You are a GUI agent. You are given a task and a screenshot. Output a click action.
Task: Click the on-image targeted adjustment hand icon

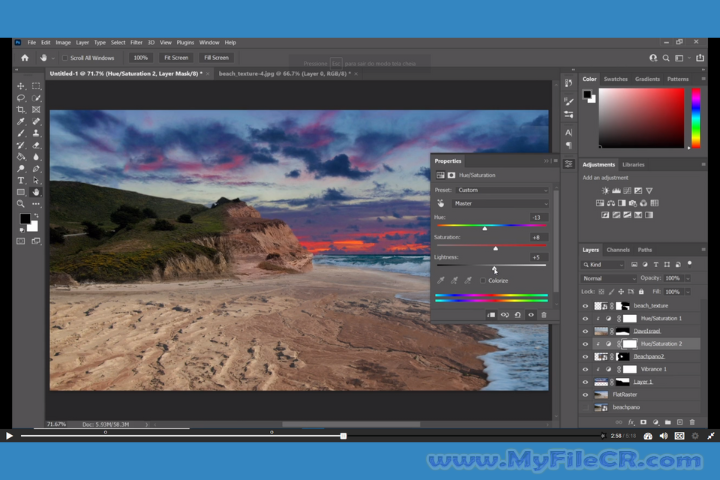(x=441, y=203)
